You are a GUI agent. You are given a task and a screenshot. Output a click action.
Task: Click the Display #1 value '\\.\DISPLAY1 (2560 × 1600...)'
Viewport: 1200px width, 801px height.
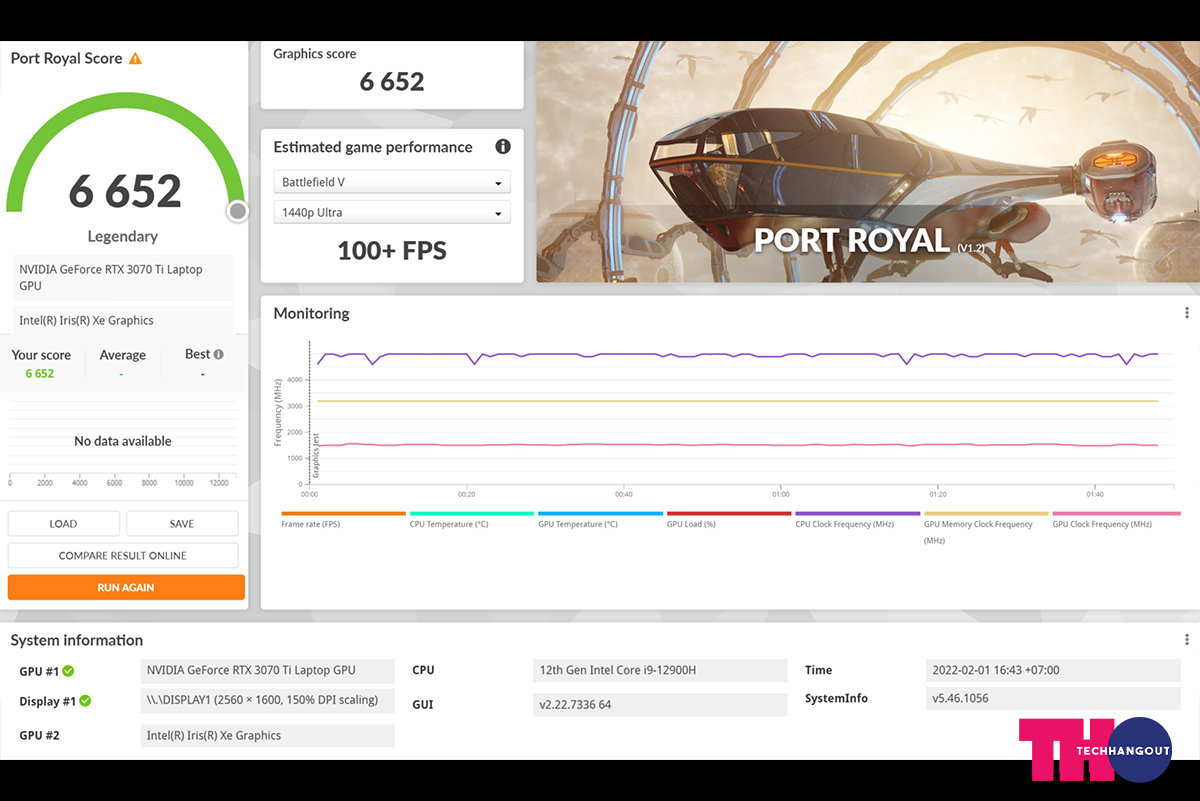pyautogui.click(x=267, y=701)
